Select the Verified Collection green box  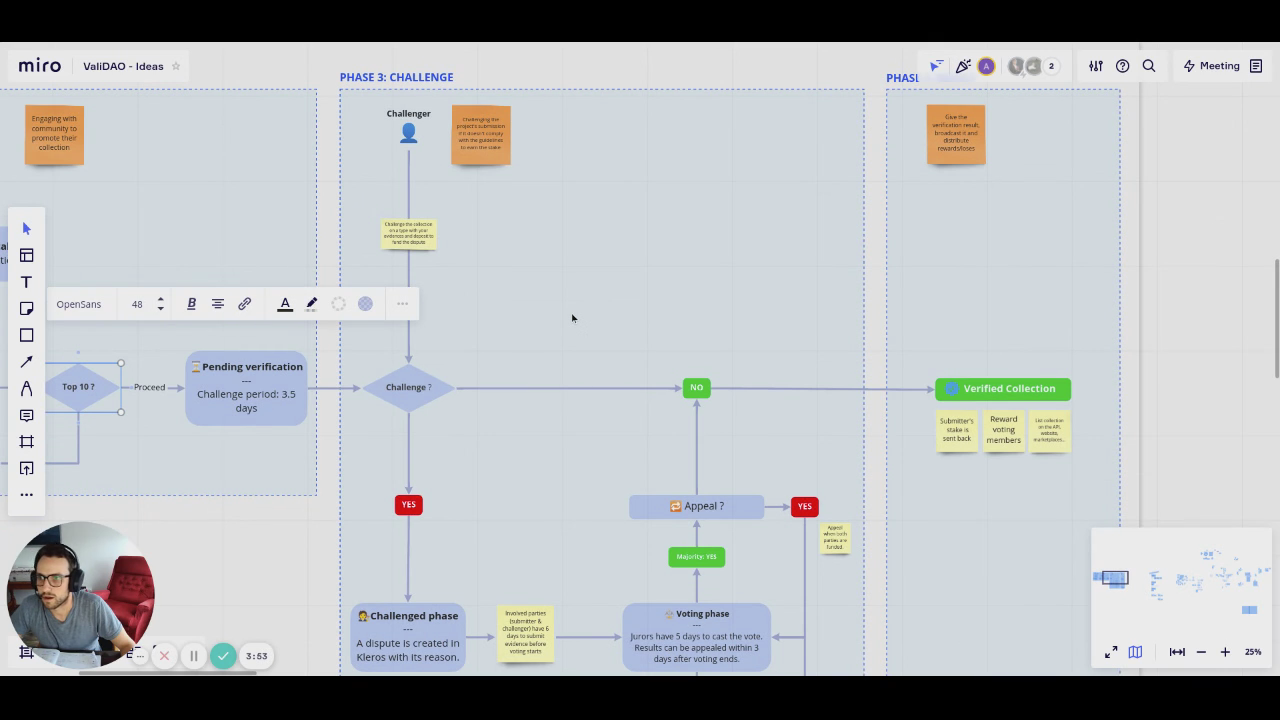[1003, 389]
